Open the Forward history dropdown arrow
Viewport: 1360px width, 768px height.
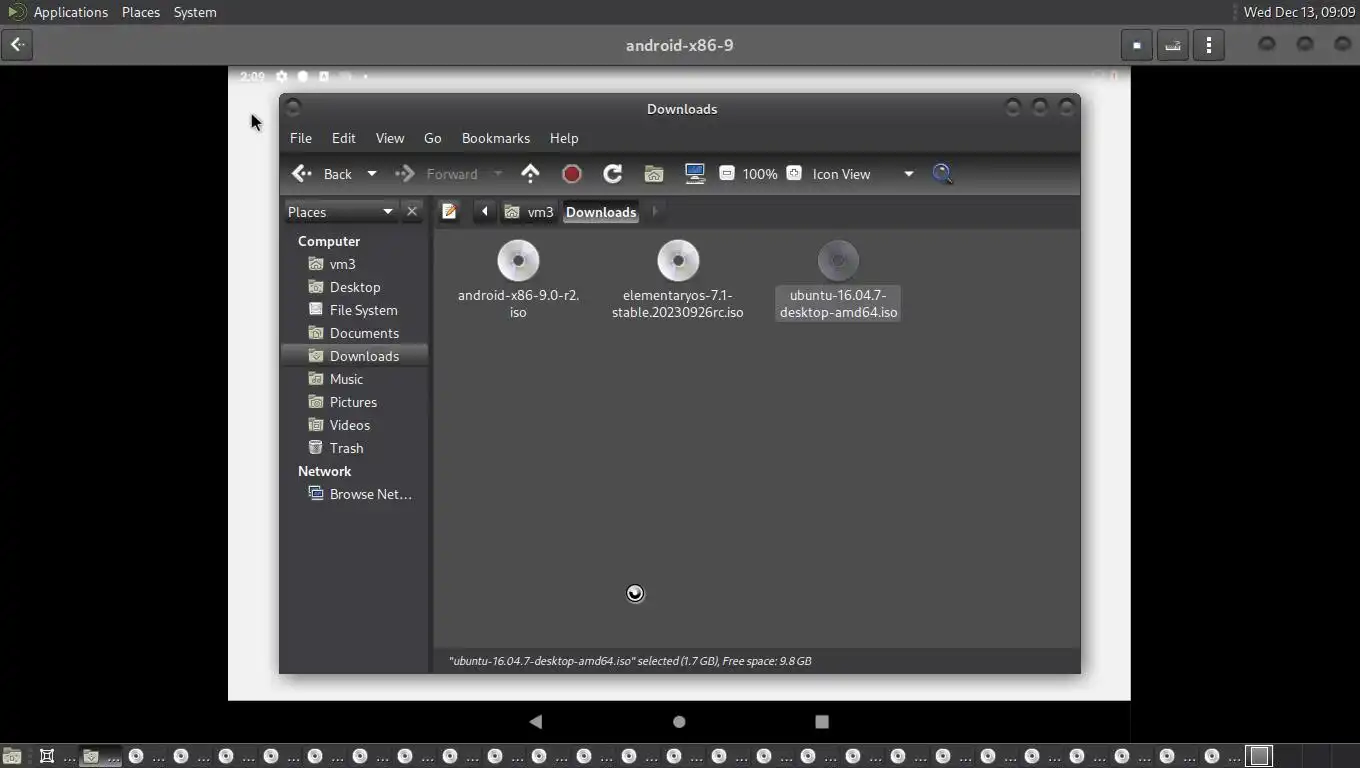498,174
